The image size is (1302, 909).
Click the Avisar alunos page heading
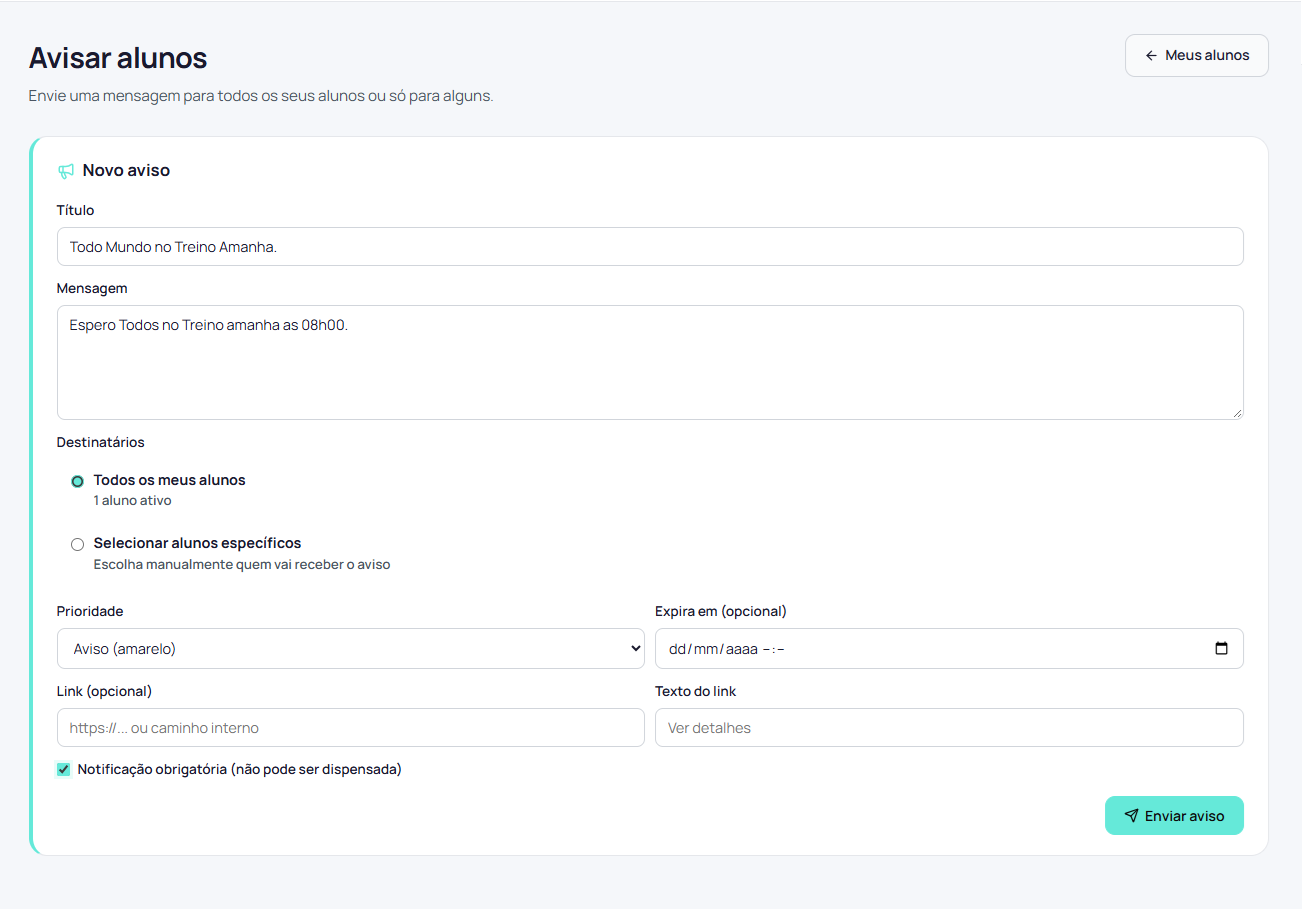(118, 58)
